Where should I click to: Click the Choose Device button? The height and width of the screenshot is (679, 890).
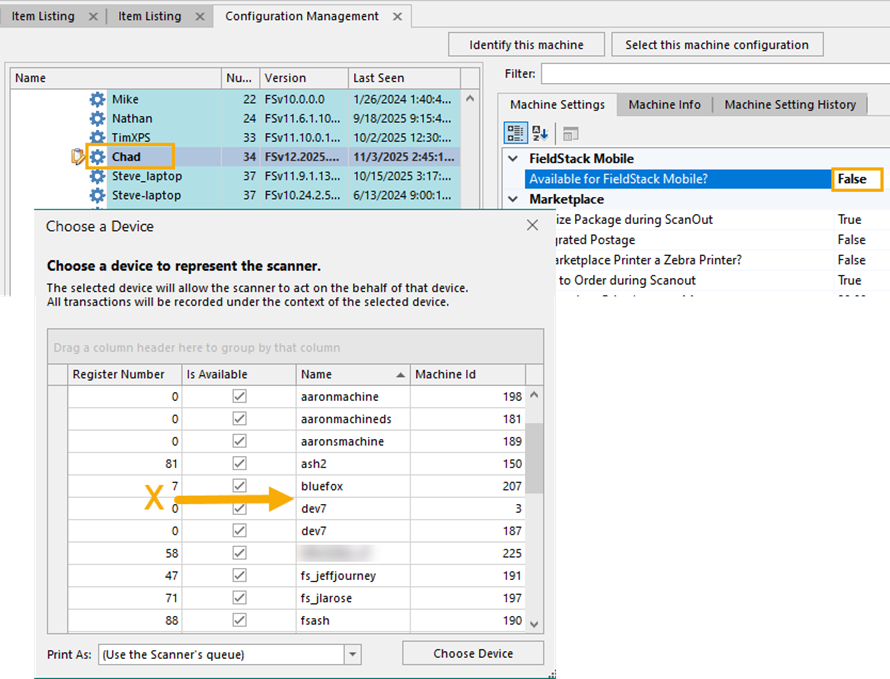473,653
